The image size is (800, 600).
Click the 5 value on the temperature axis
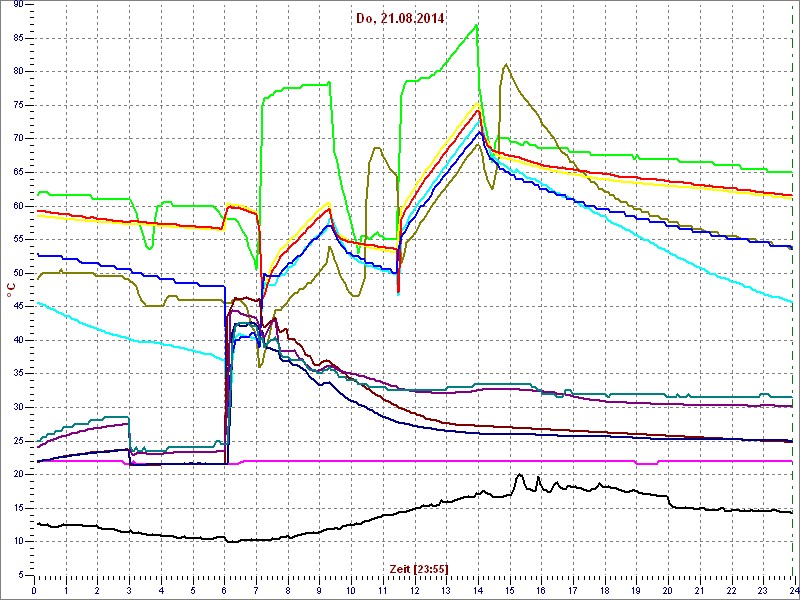click(x=21, y=575)
